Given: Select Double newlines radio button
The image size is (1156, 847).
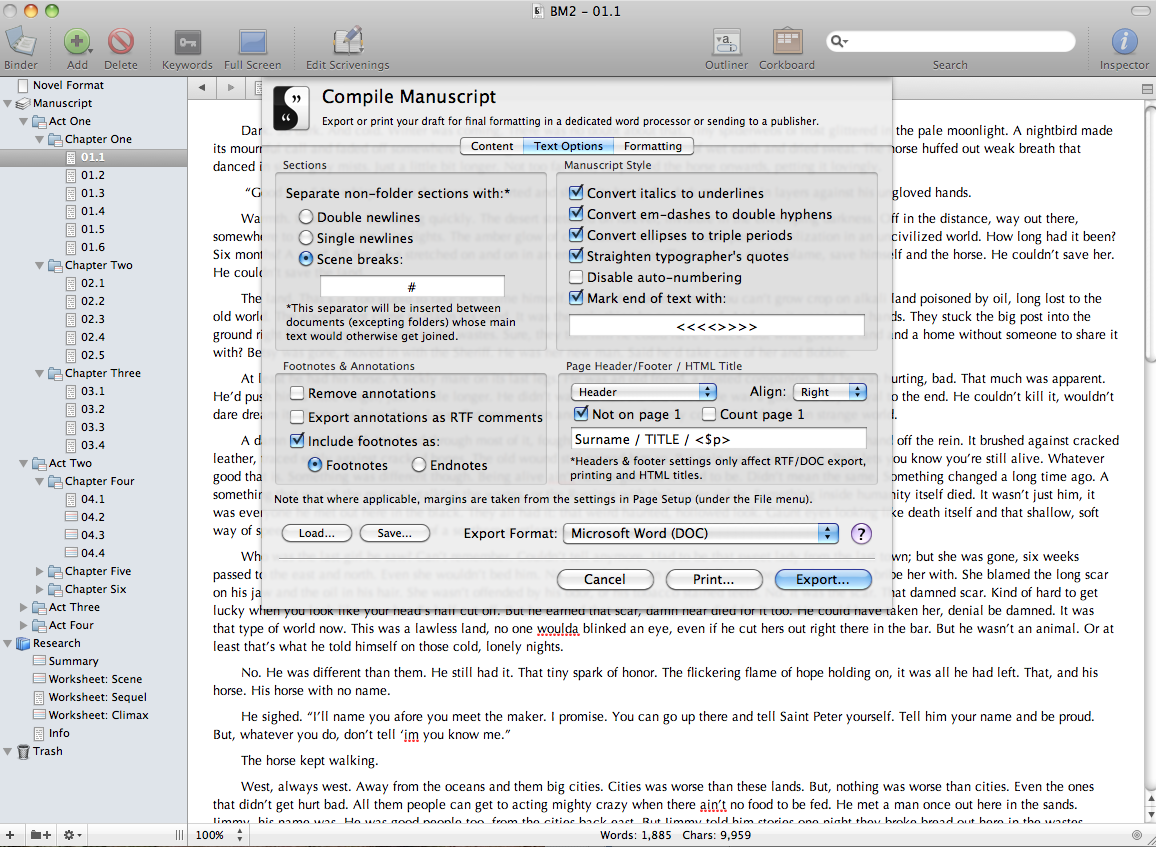Looking at the screenshot, I should (x=306, y=217).
